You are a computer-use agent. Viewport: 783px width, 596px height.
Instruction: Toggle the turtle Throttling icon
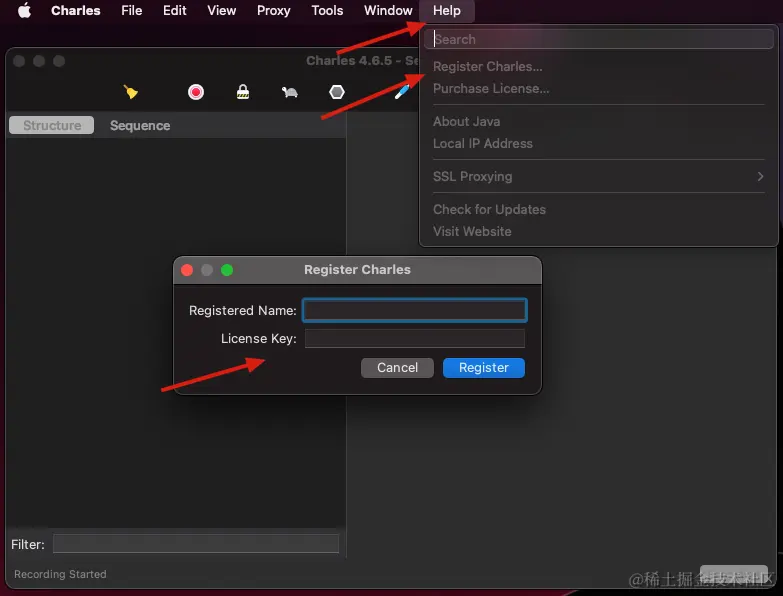(290, 92)
